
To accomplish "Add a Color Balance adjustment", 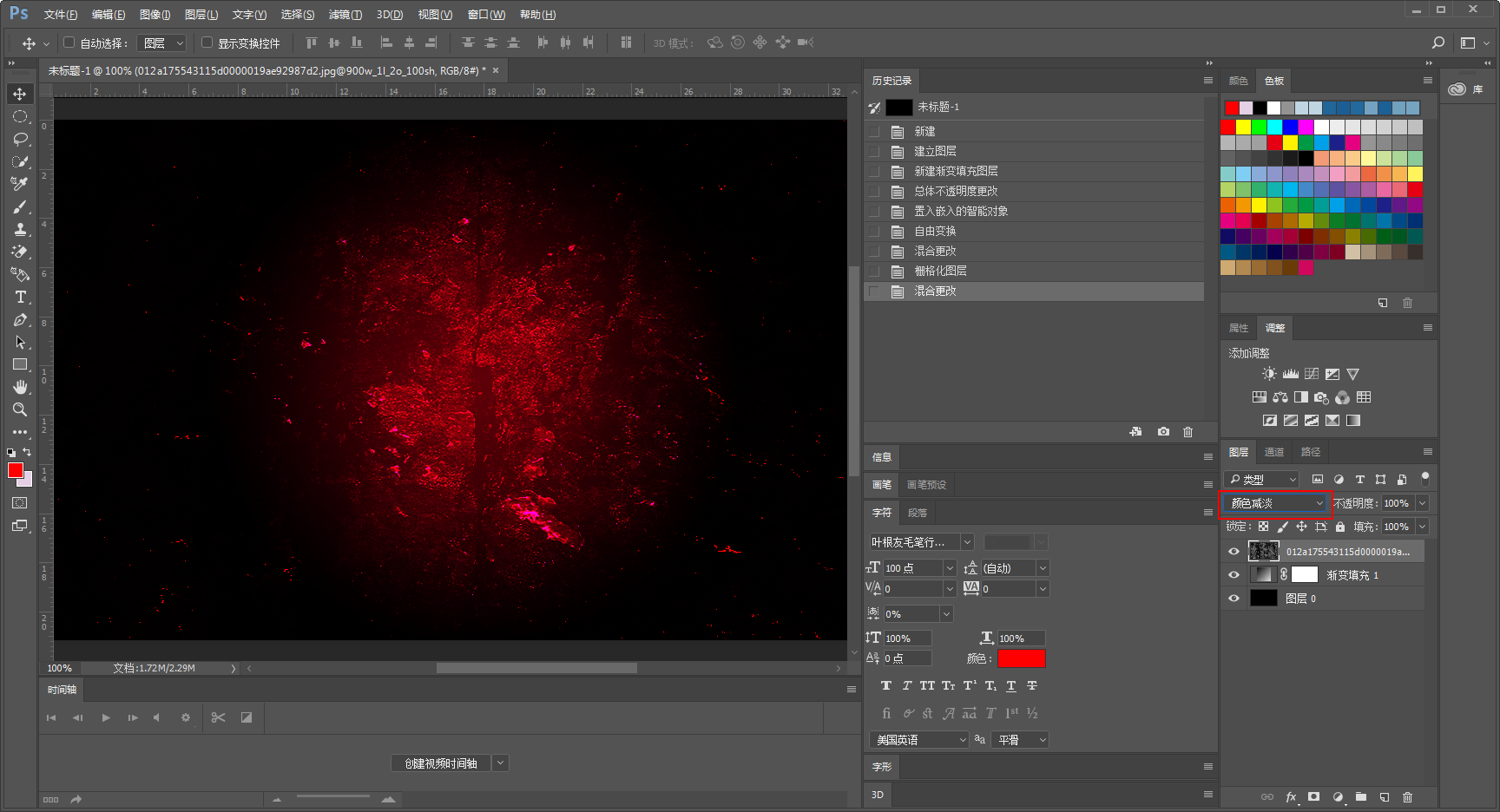I will click(1280, 397).
